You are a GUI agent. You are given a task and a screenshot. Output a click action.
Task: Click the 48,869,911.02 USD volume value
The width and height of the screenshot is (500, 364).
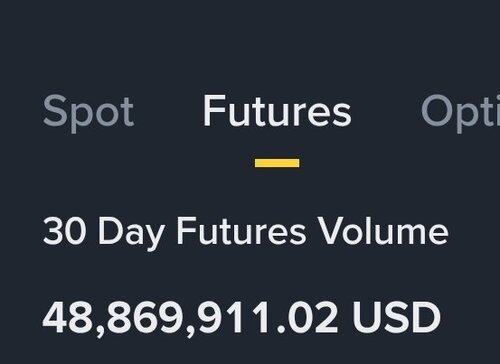(242, 318)
